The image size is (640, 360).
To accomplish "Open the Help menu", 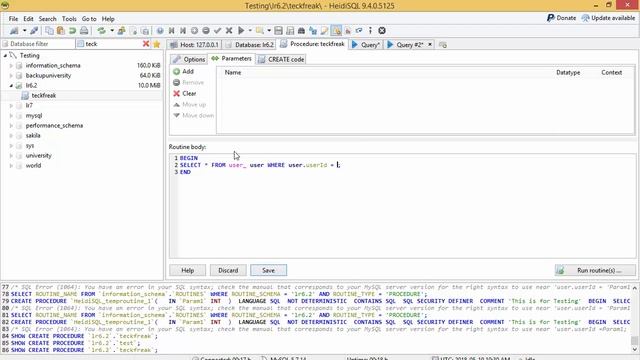I will [x=108, y=19].
